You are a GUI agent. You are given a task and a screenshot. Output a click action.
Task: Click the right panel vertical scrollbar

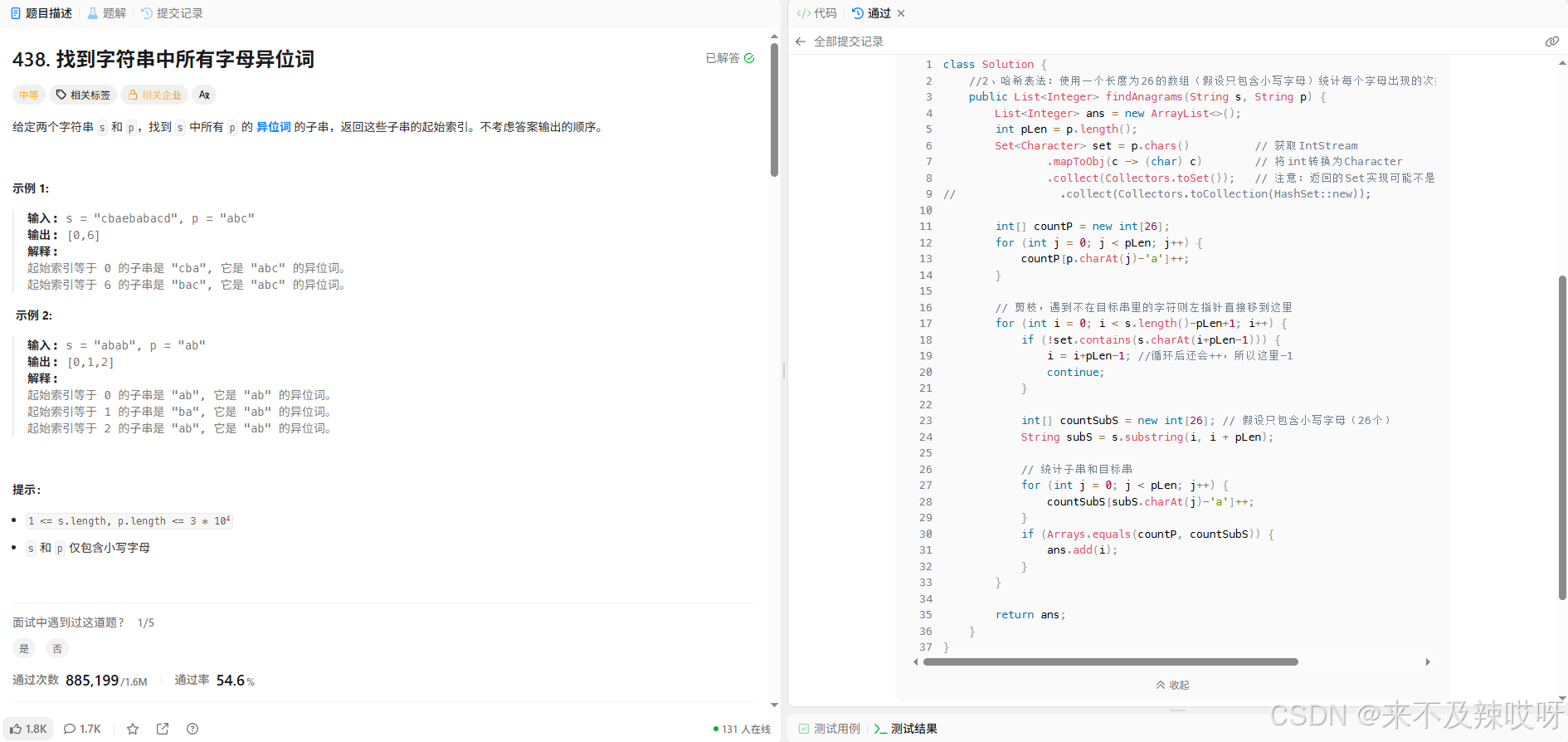[1562, 437]
